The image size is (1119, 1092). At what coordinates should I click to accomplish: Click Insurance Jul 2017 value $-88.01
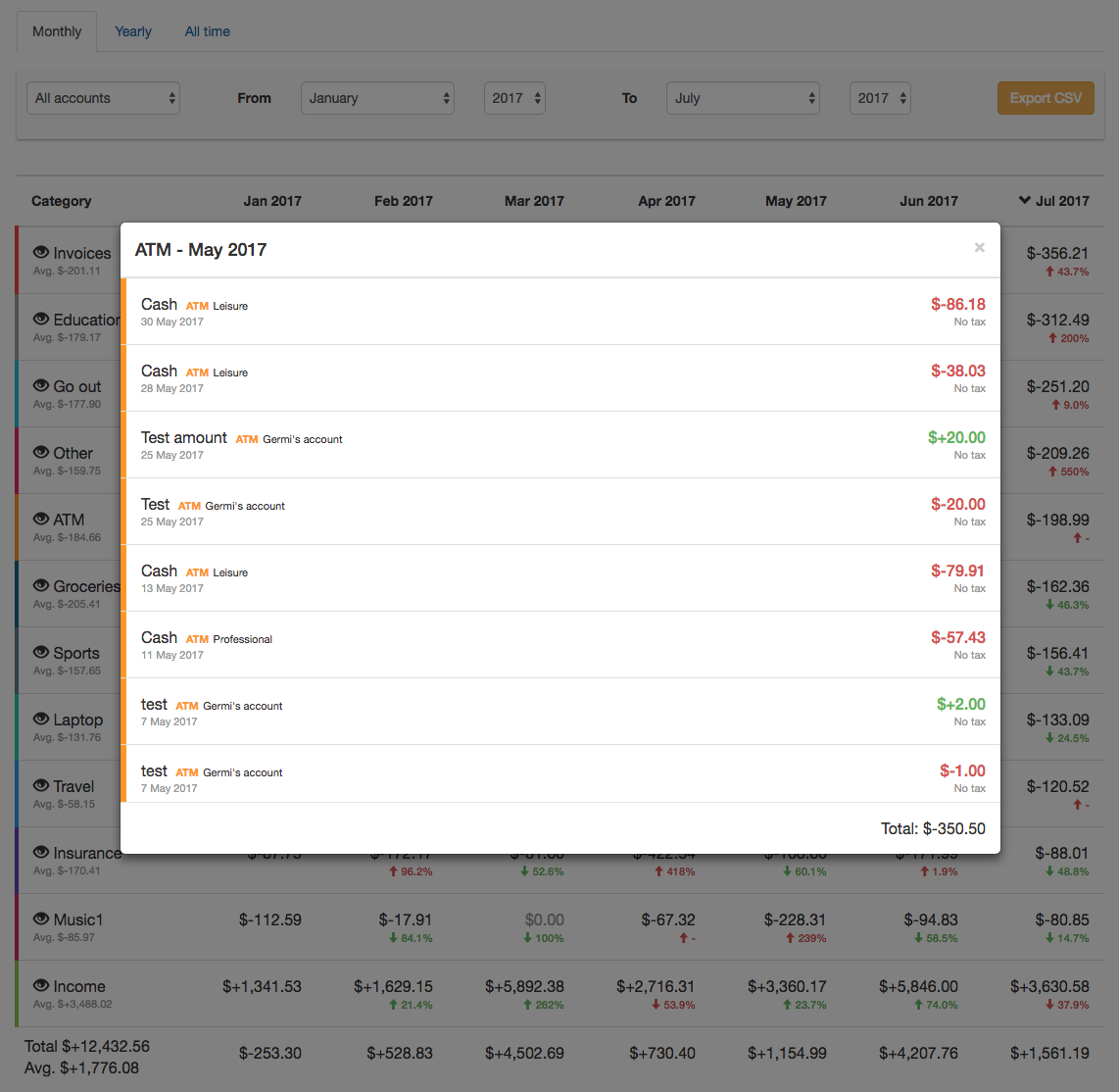point(1062,853)
